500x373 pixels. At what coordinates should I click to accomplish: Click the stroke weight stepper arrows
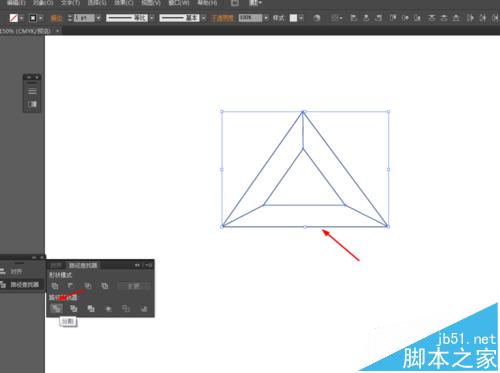[x=70, y=18]
